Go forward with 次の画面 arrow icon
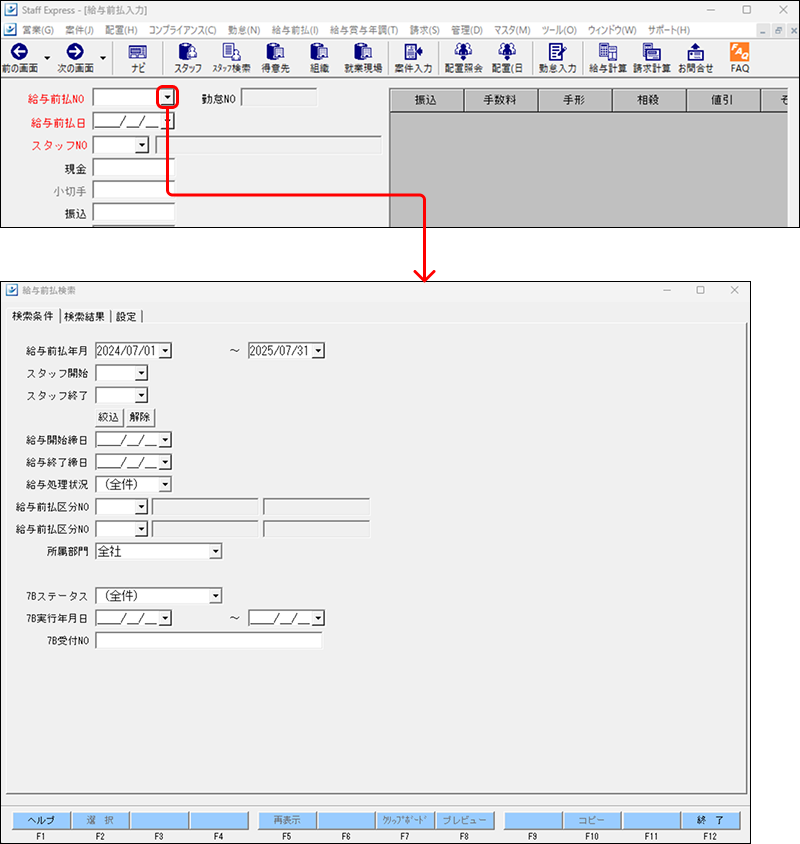The height and width of the screenshot is (844, 800). (x=75, y=57)
